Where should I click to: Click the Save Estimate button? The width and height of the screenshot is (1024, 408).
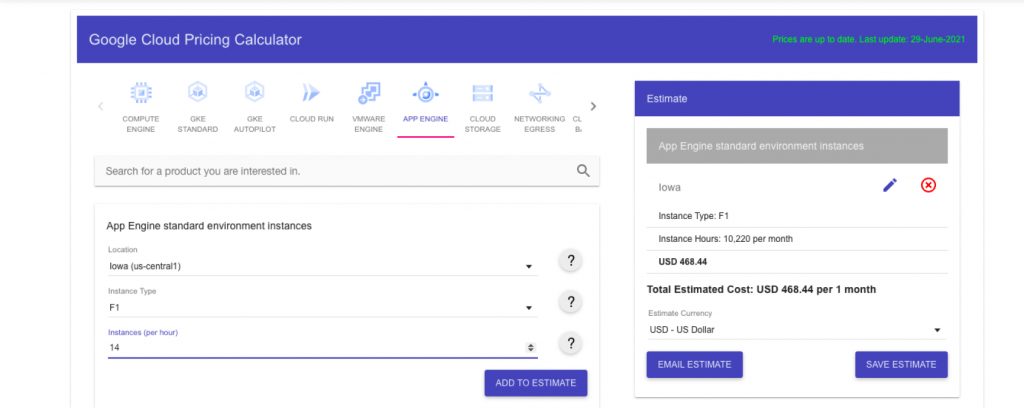click(901, 364)
